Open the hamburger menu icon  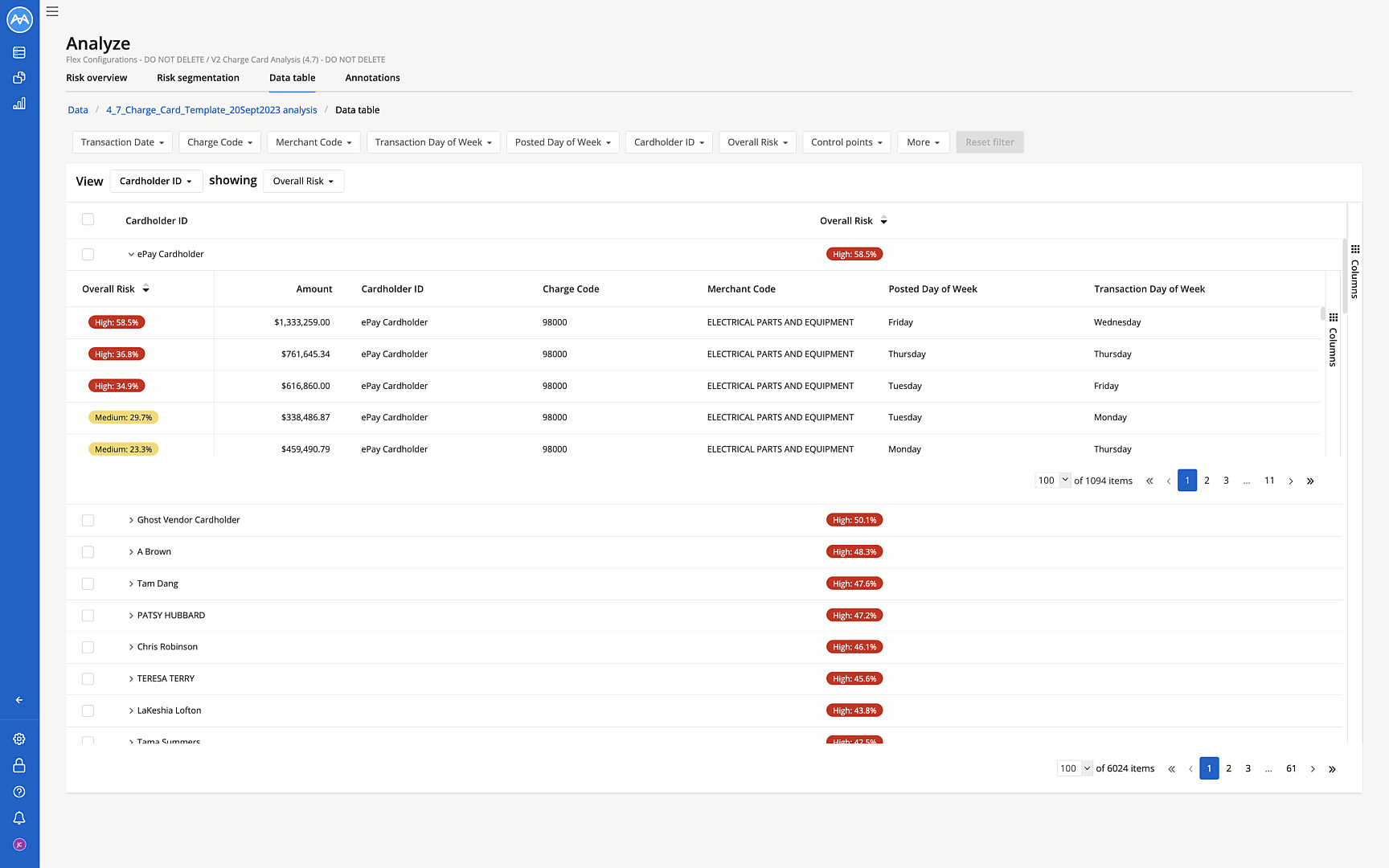[52, 11]
